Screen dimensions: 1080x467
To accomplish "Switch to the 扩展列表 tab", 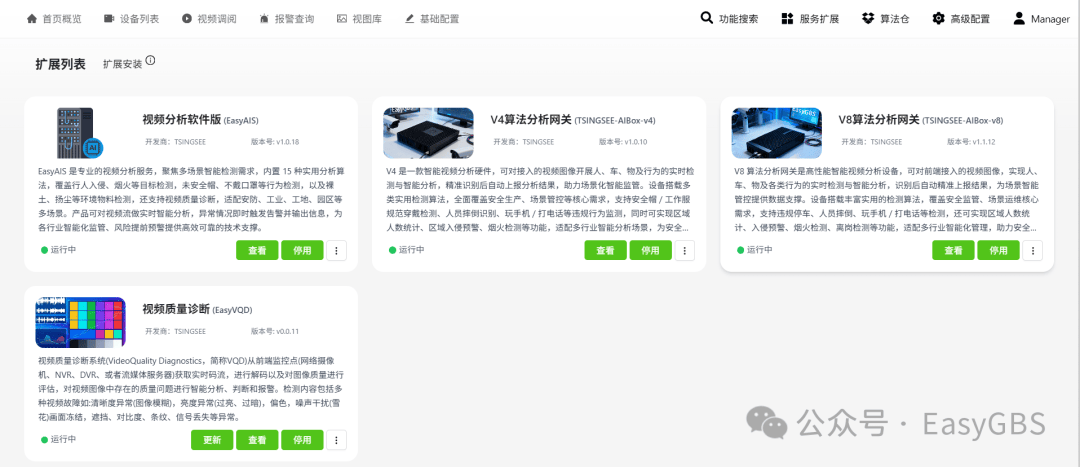I will tap(61, 64).
